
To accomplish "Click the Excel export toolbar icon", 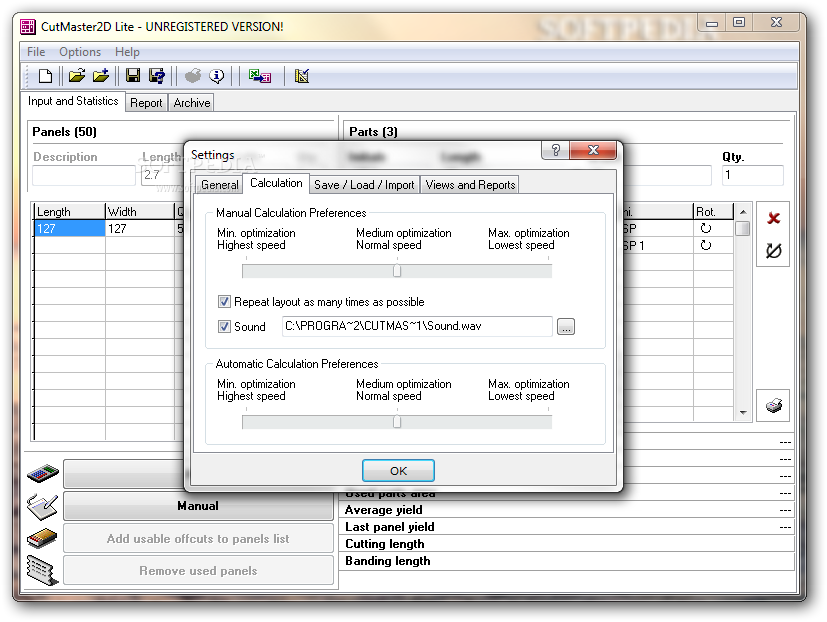I will [x=260, y=76].
